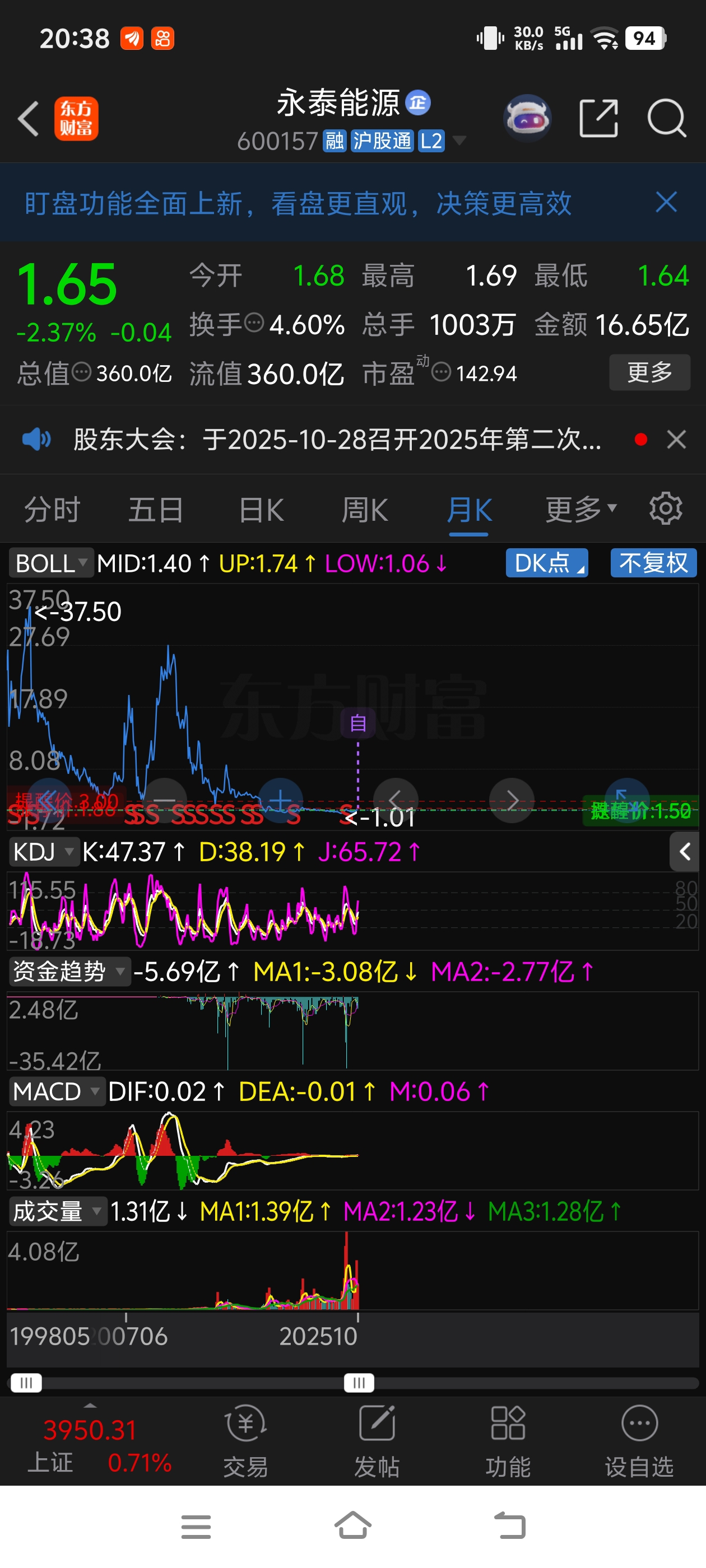
Task: Switch to the 五日 tab
Action: (156, 510)
